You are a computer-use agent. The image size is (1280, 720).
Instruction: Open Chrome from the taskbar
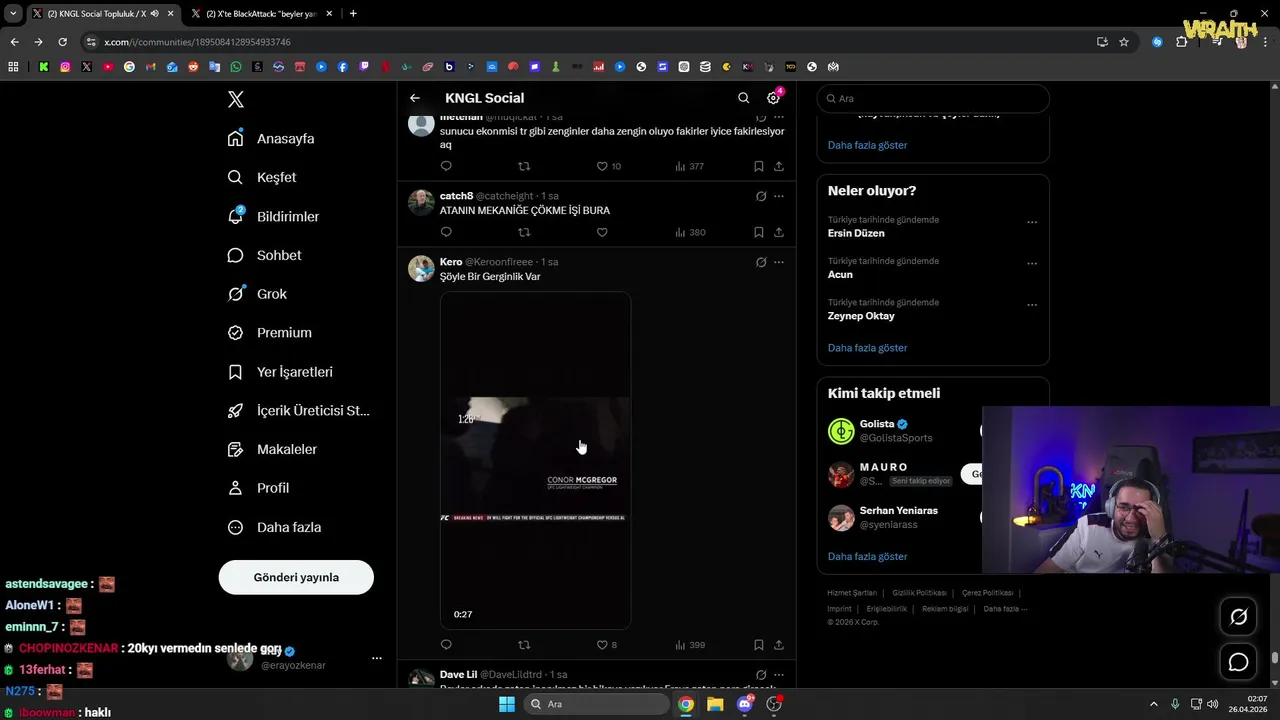[686, 704]
